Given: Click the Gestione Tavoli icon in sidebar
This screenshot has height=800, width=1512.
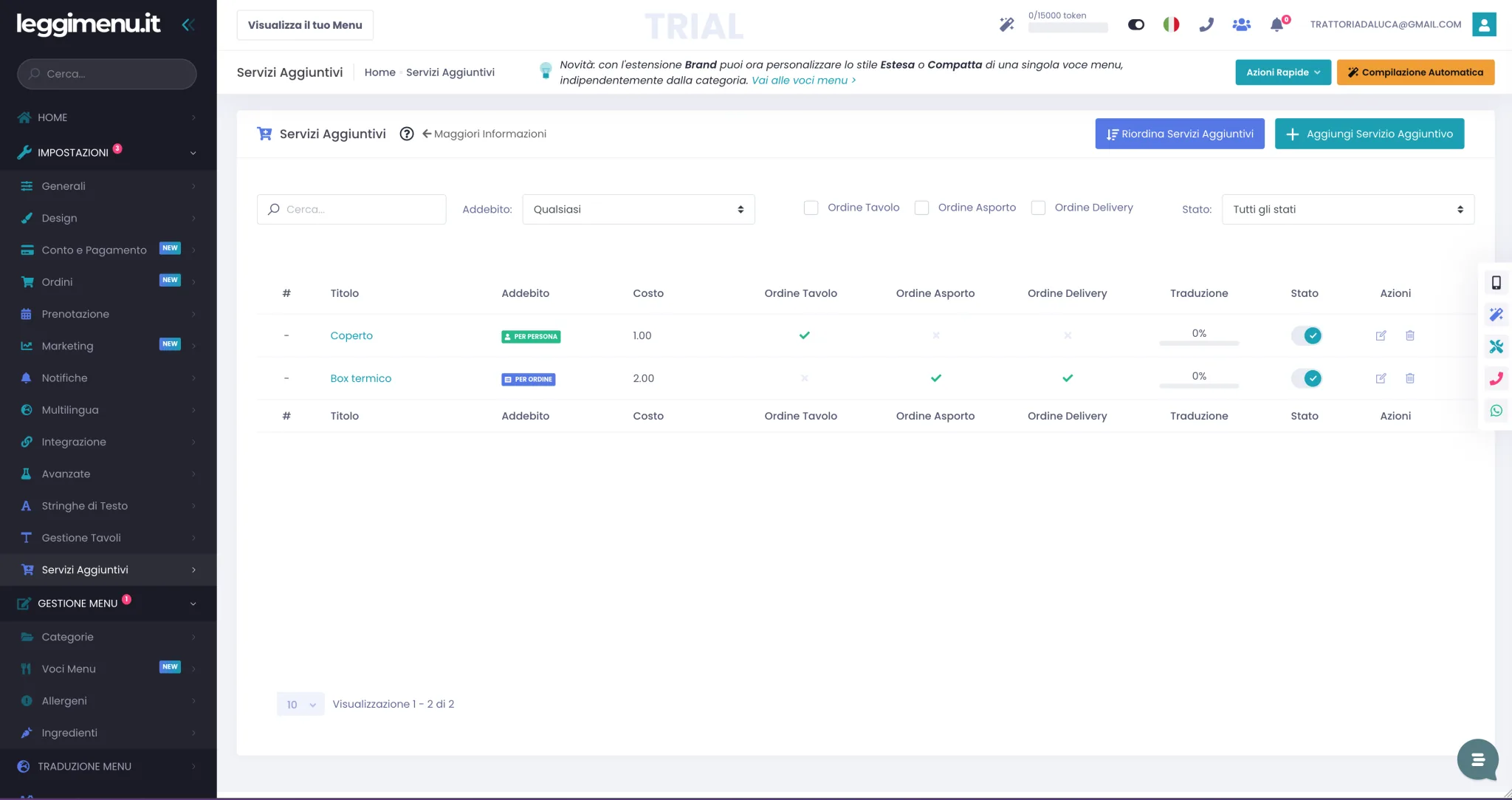Looking at the screenshot, I should pyautogui.click(x=27, y=538).
